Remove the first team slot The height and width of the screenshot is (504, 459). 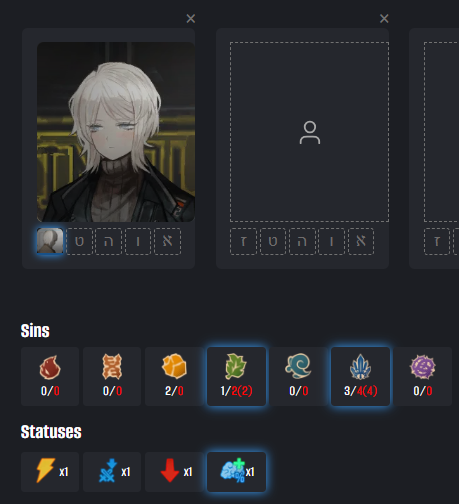tap(191, 18)
